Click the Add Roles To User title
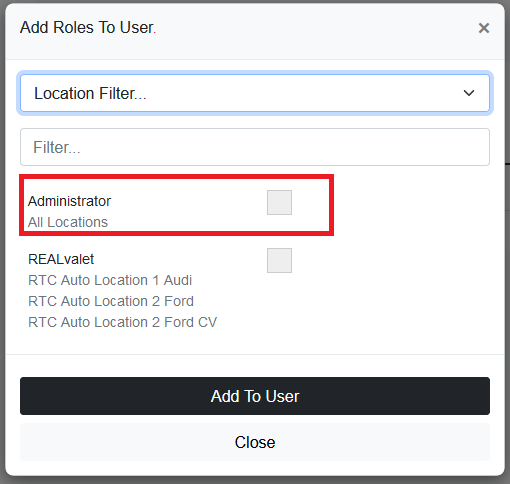The width and height of the screenshot is (510, 484). 87,27
